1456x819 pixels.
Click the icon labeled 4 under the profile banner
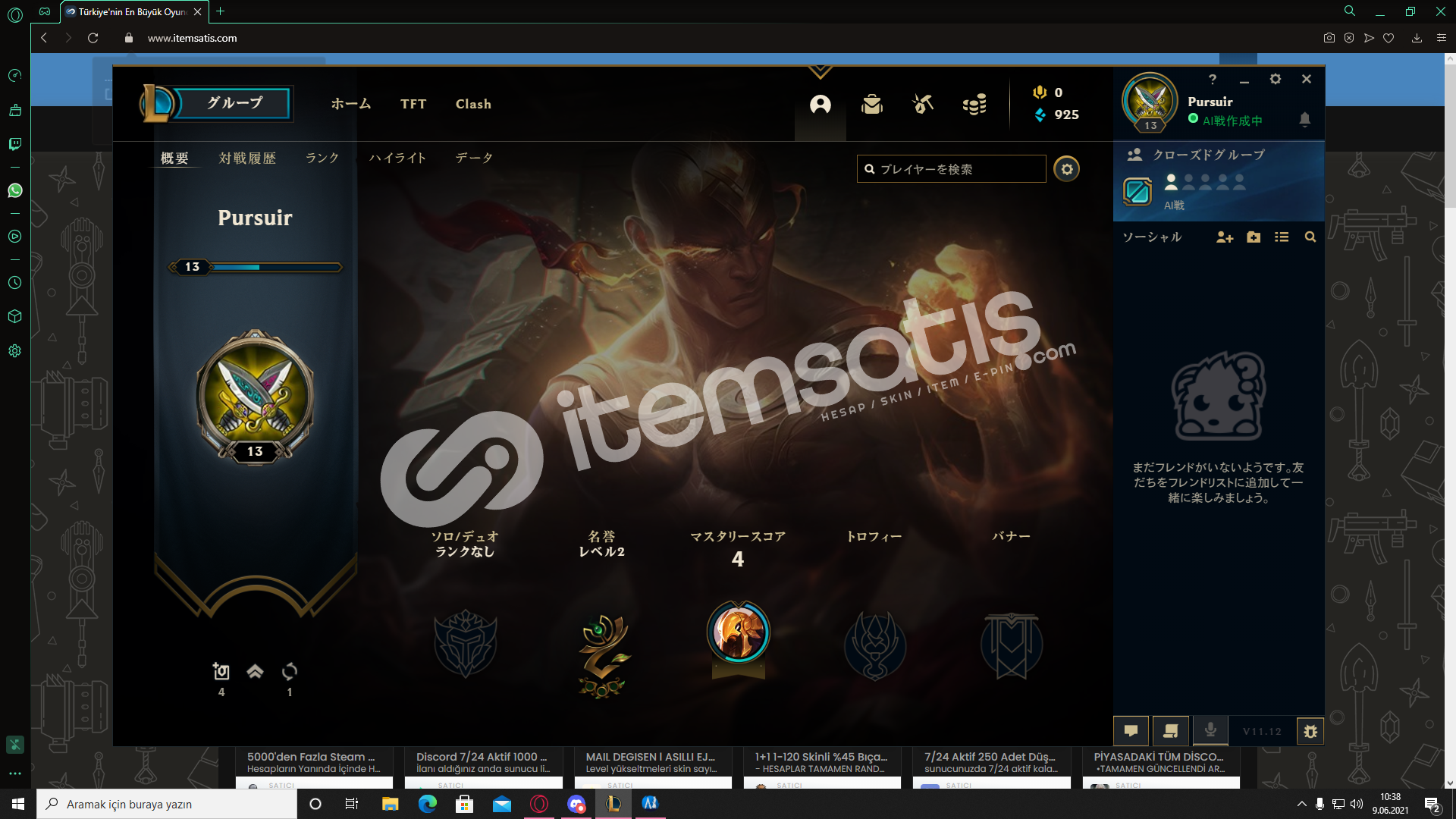(221, 671)
